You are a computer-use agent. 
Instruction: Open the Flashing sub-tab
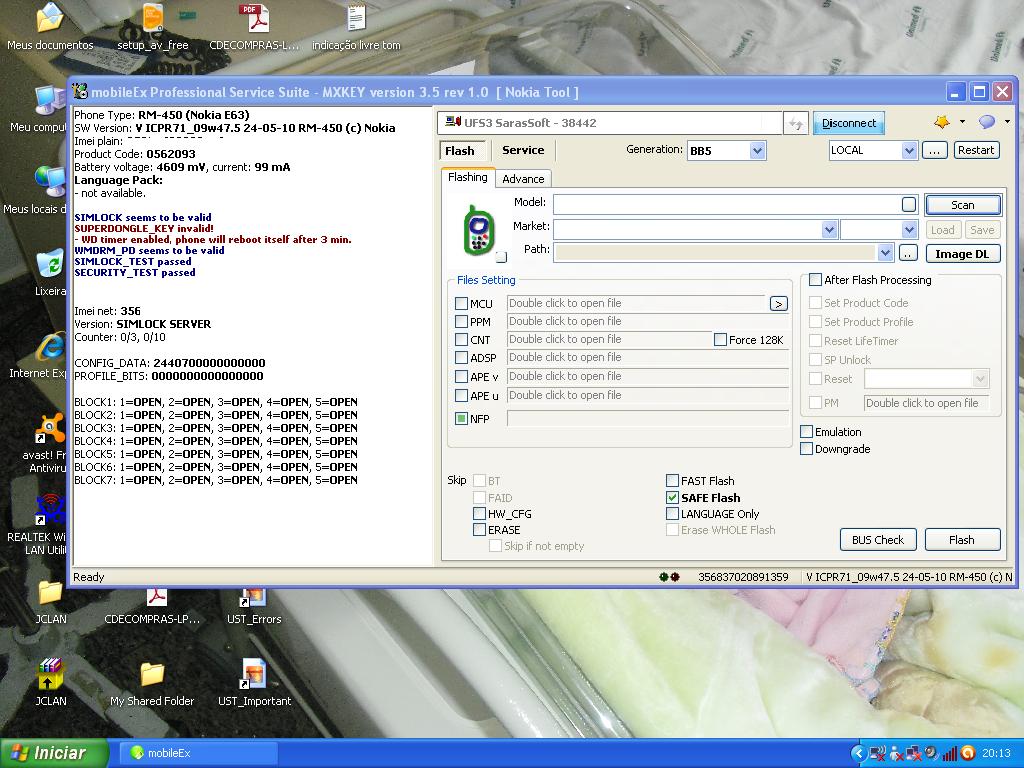pyautogui.click(x=468, y=178)
